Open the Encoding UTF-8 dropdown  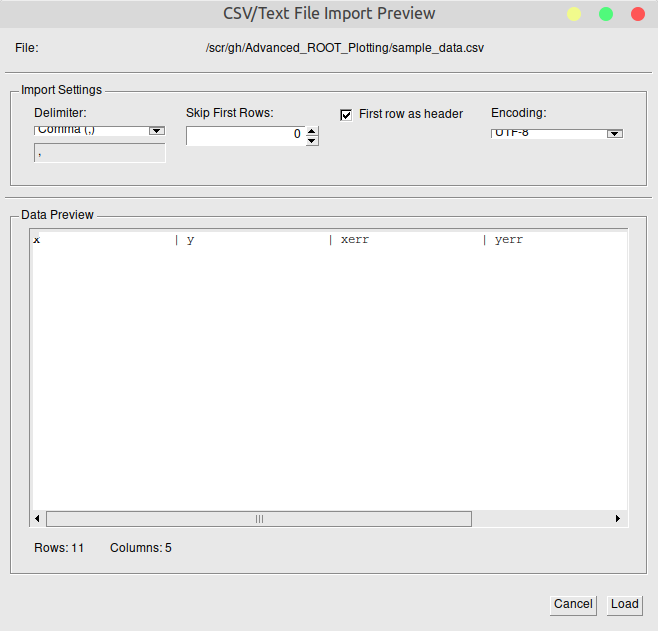614,133
